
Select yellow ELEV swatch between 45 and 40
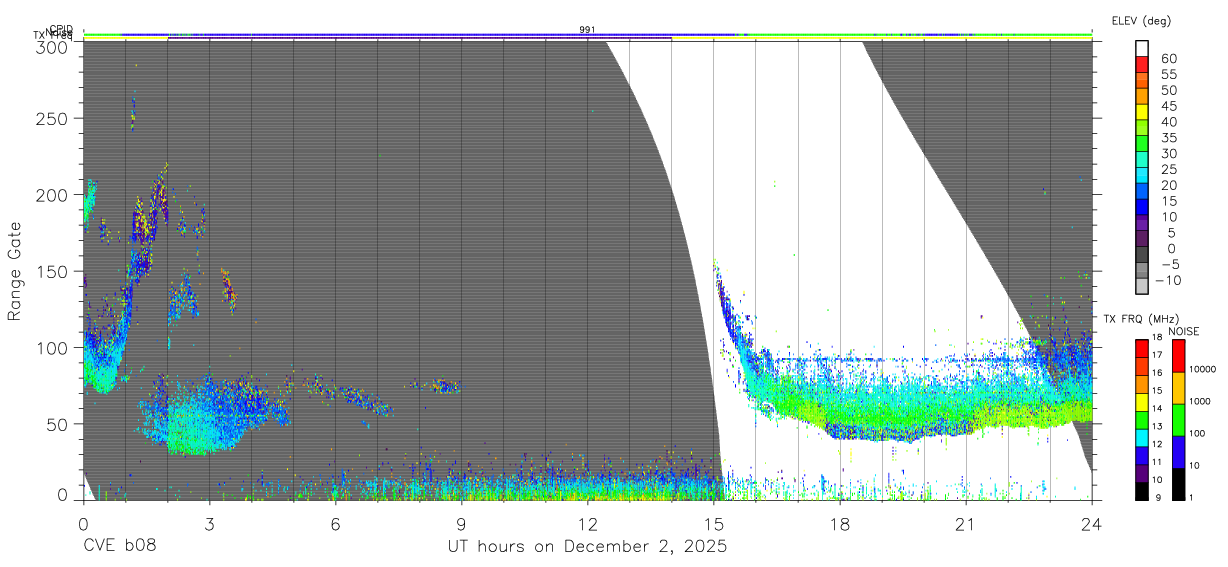coord(1142,112)
